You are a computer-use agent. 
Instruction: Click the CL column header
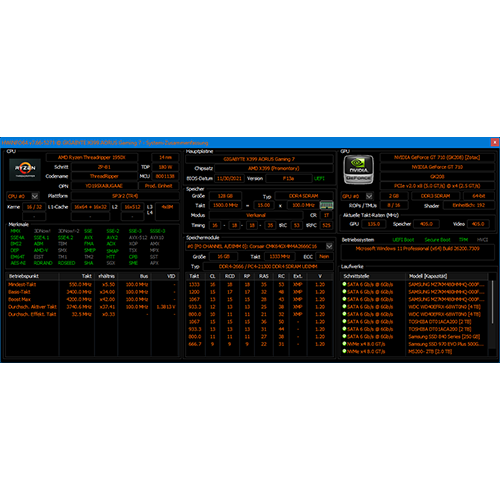213,276
